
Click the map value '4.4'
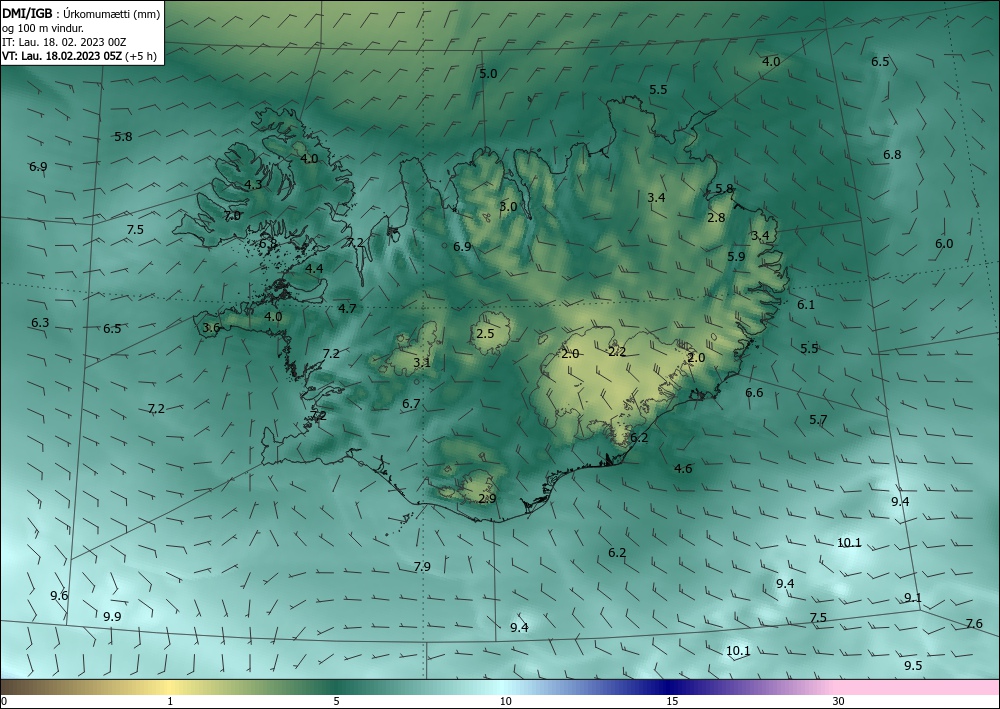[x=314, y=268]
